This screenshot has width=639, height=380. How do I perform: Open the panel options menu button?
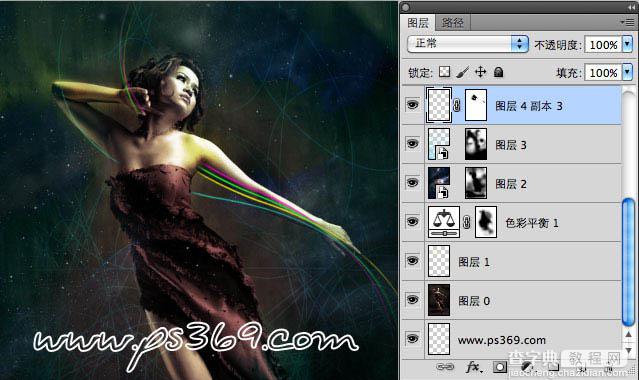pyautogui.click(x=627, y=22)
